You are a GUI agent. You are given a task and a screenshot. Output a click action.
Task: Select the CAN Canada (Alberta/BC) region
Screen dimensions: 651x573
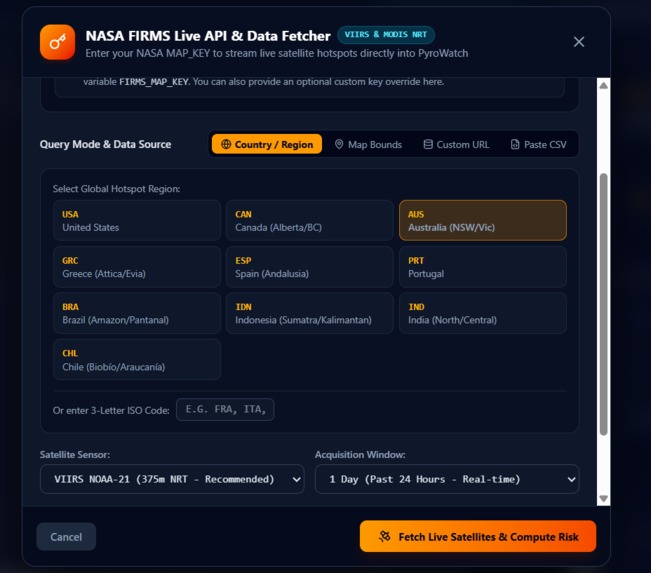pyautogui.click(x=310, y=220)
